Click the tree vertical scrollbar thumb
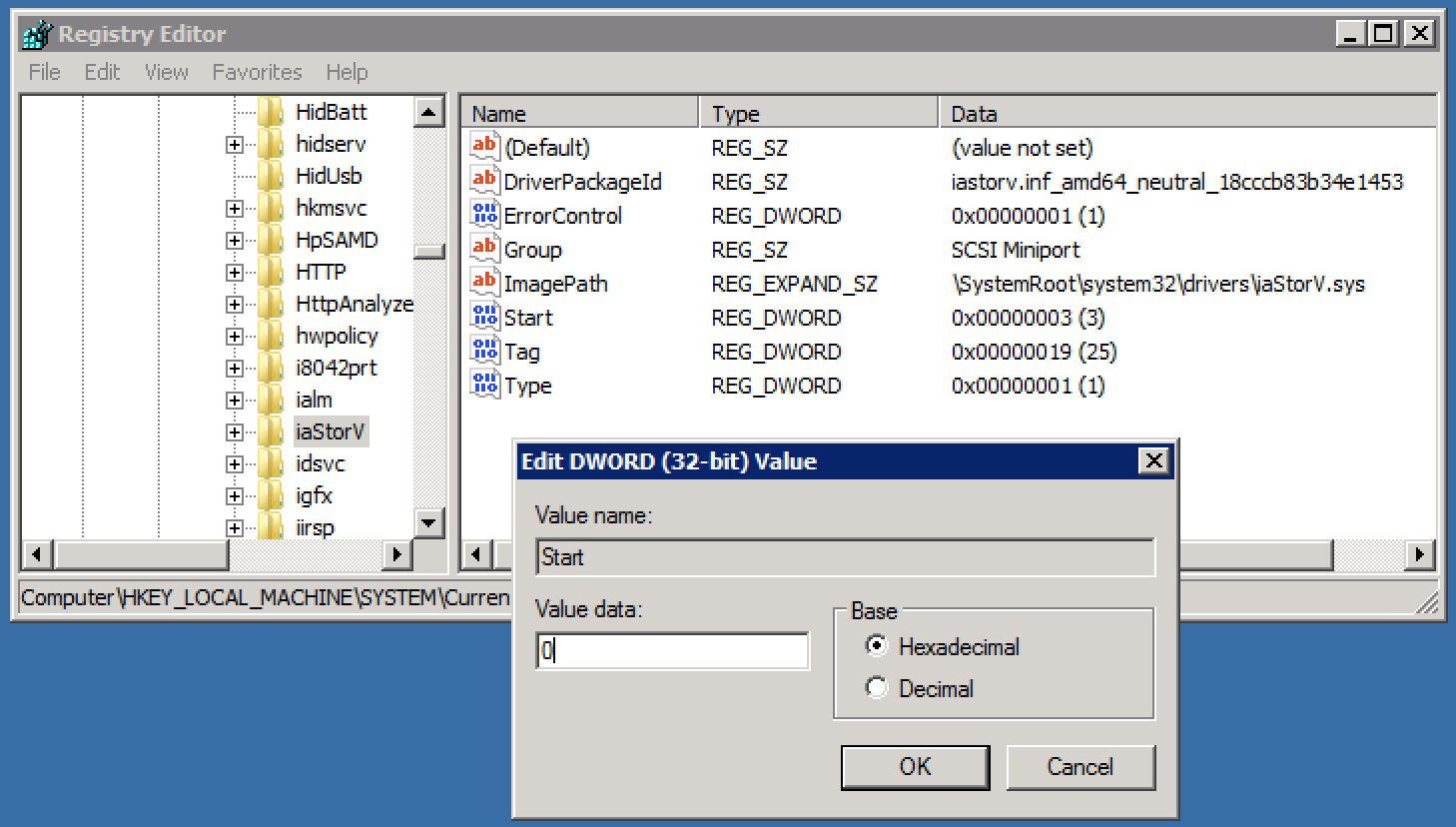The width and height of the screenshot is (1456, 827). (x=429, y=252)
